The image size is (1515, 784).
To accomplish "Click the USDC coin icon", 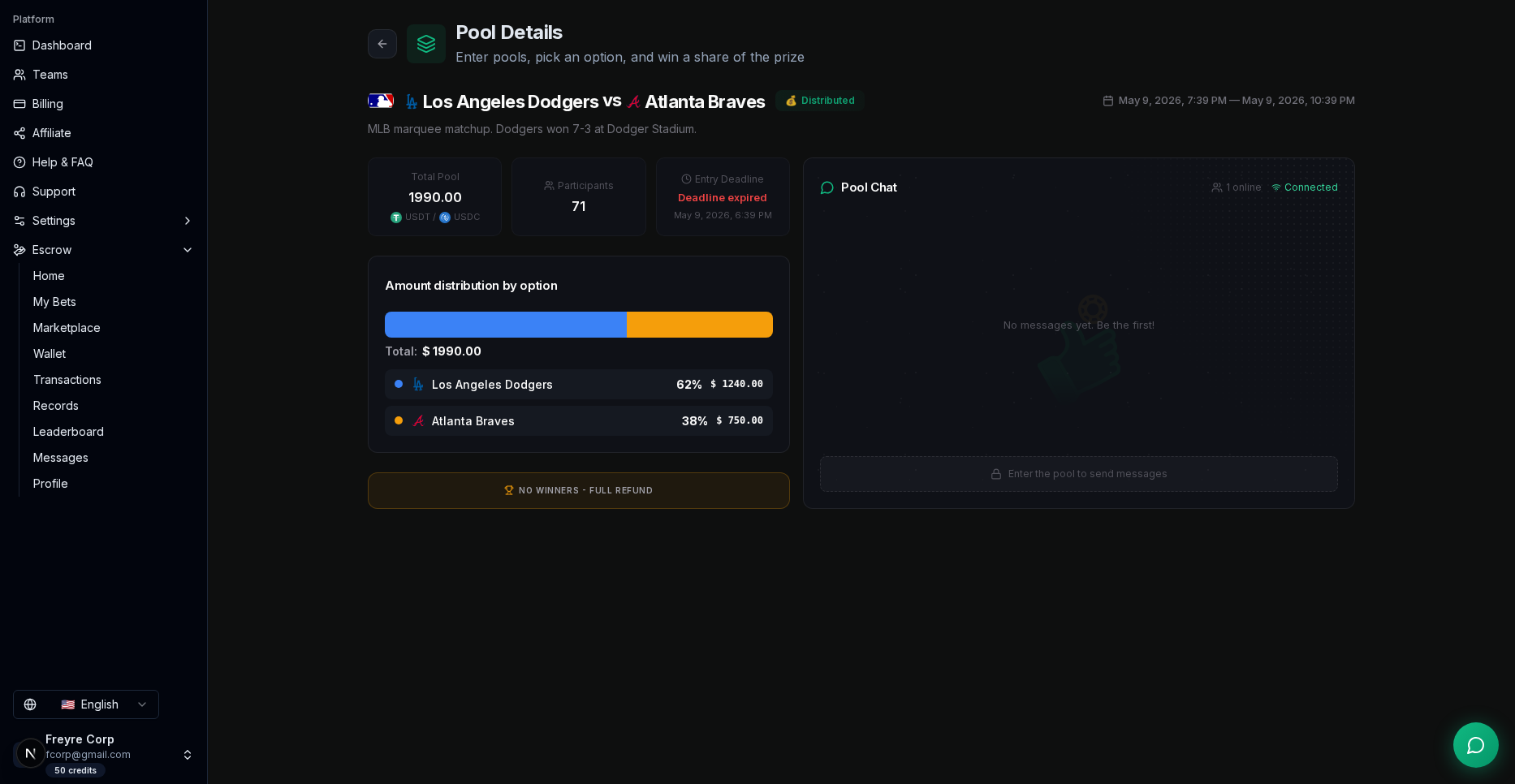I will coord(445,218).
